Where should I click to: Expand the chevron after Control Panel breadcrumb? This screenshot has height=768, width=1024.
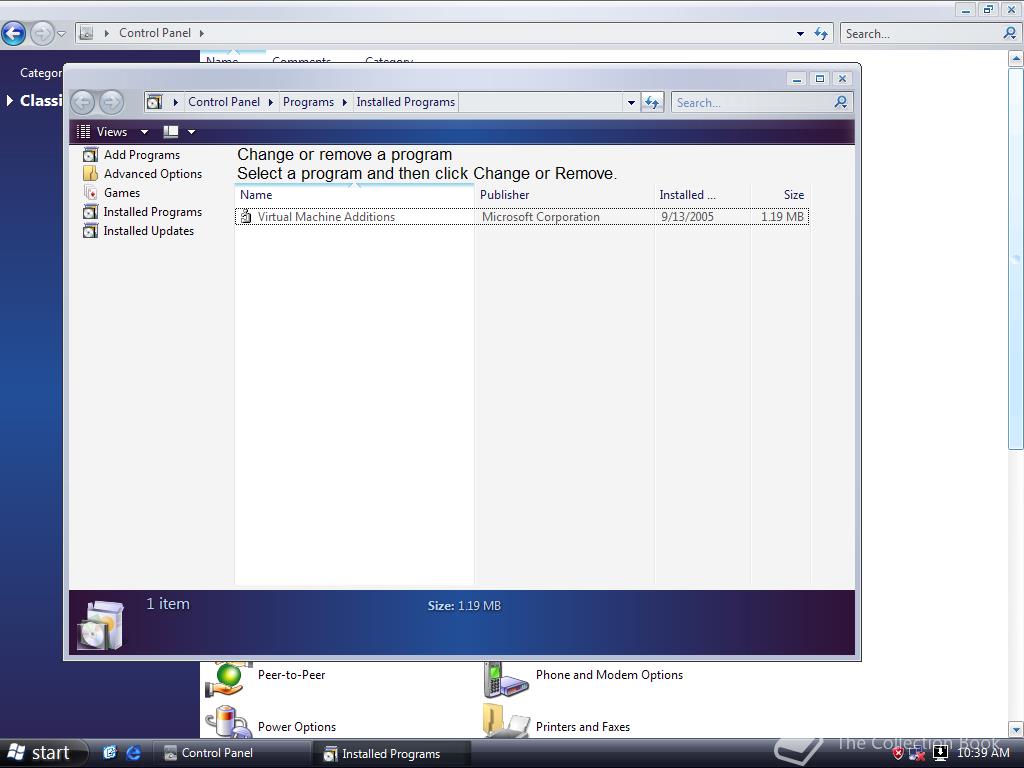270,103
